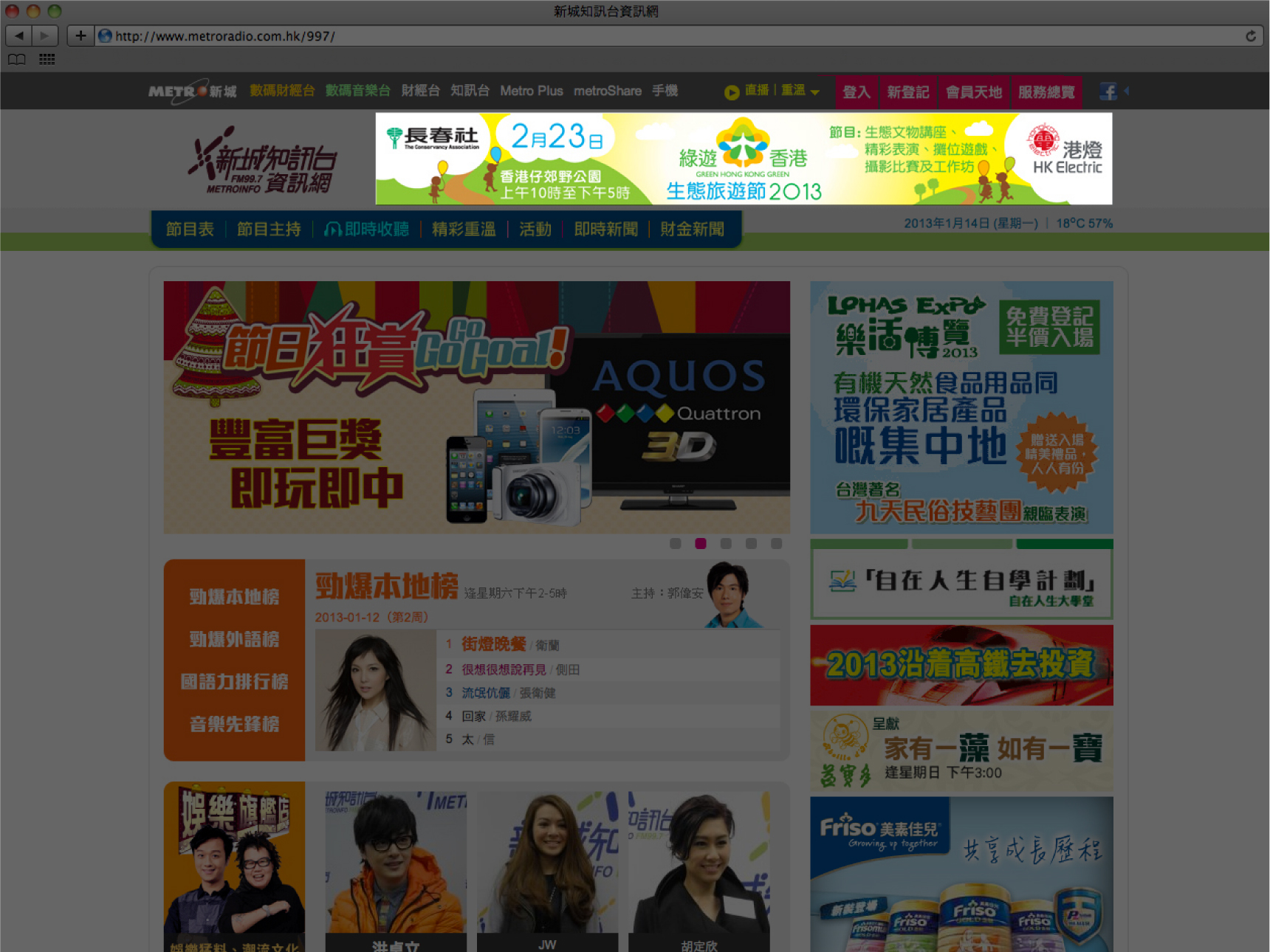Expand the small arrow beside Facebook icon
The width and height of the screenshot is (1270, 952).
tap(1126, 92)
